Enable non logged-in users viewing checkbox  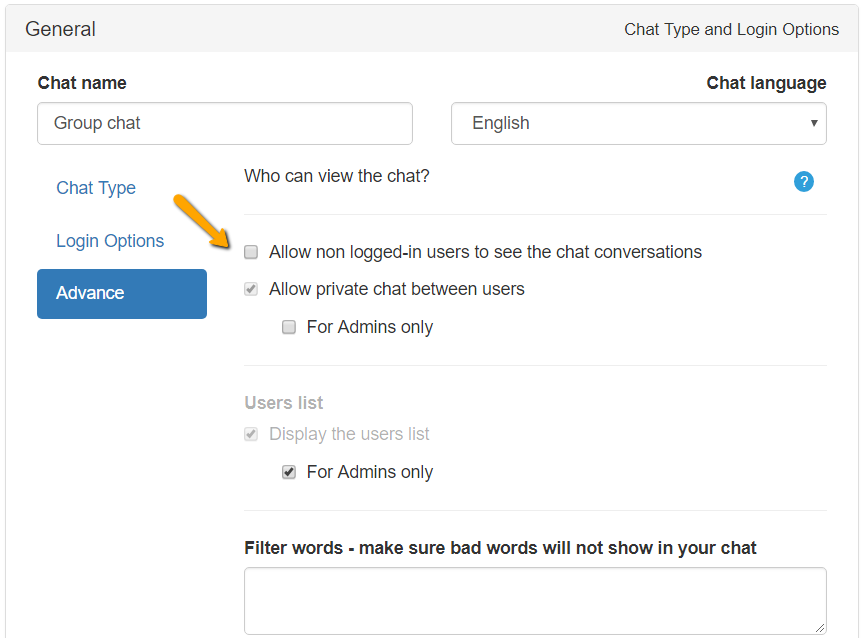pyautogui.click(x=252, y=252)
